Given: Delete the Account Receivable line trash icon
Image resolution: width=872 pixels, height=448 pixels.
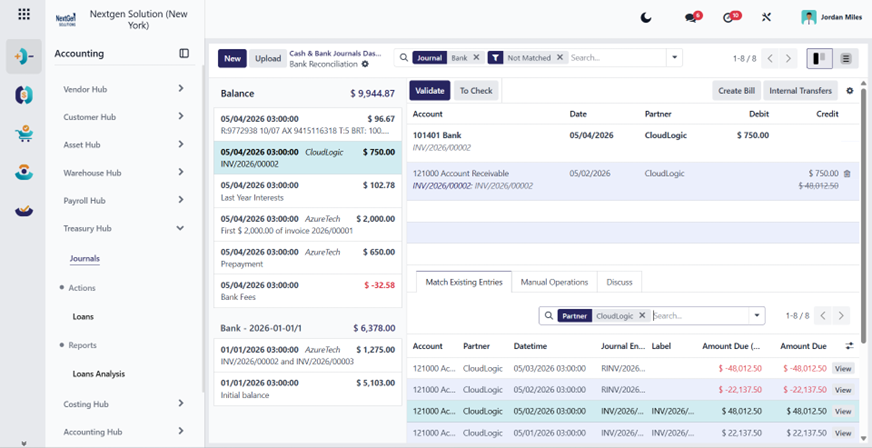Looking at the screenshot, I should (847, 173).
